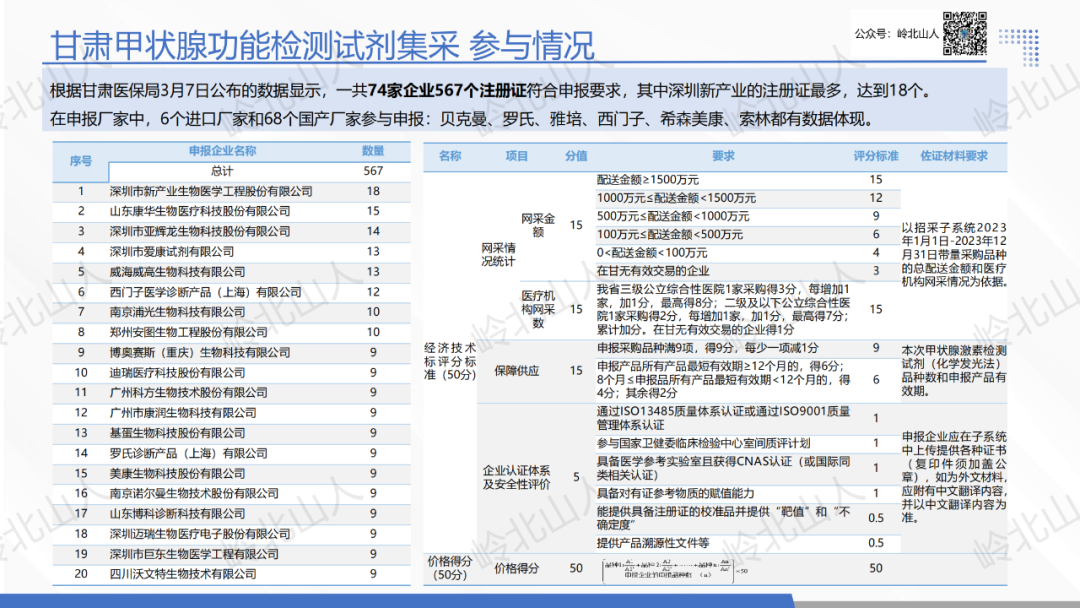Image resolution: width=1080 pixels, height=608 pixels.
Task: Click the 迪瑞医疗科技股份有限公司 entry
Action: point(177,373)
